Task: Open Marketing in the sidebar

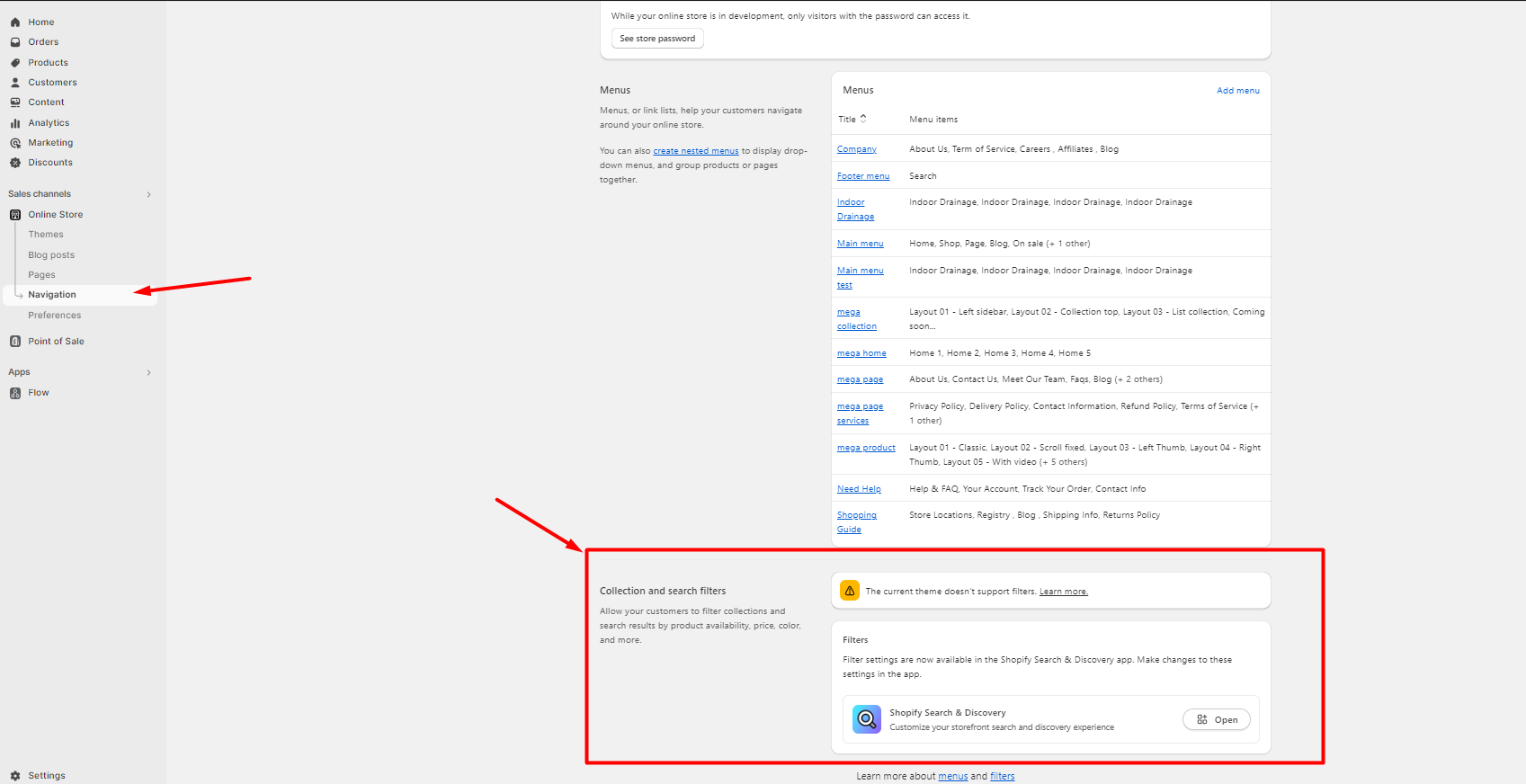Action: click(x=50, y=143)
